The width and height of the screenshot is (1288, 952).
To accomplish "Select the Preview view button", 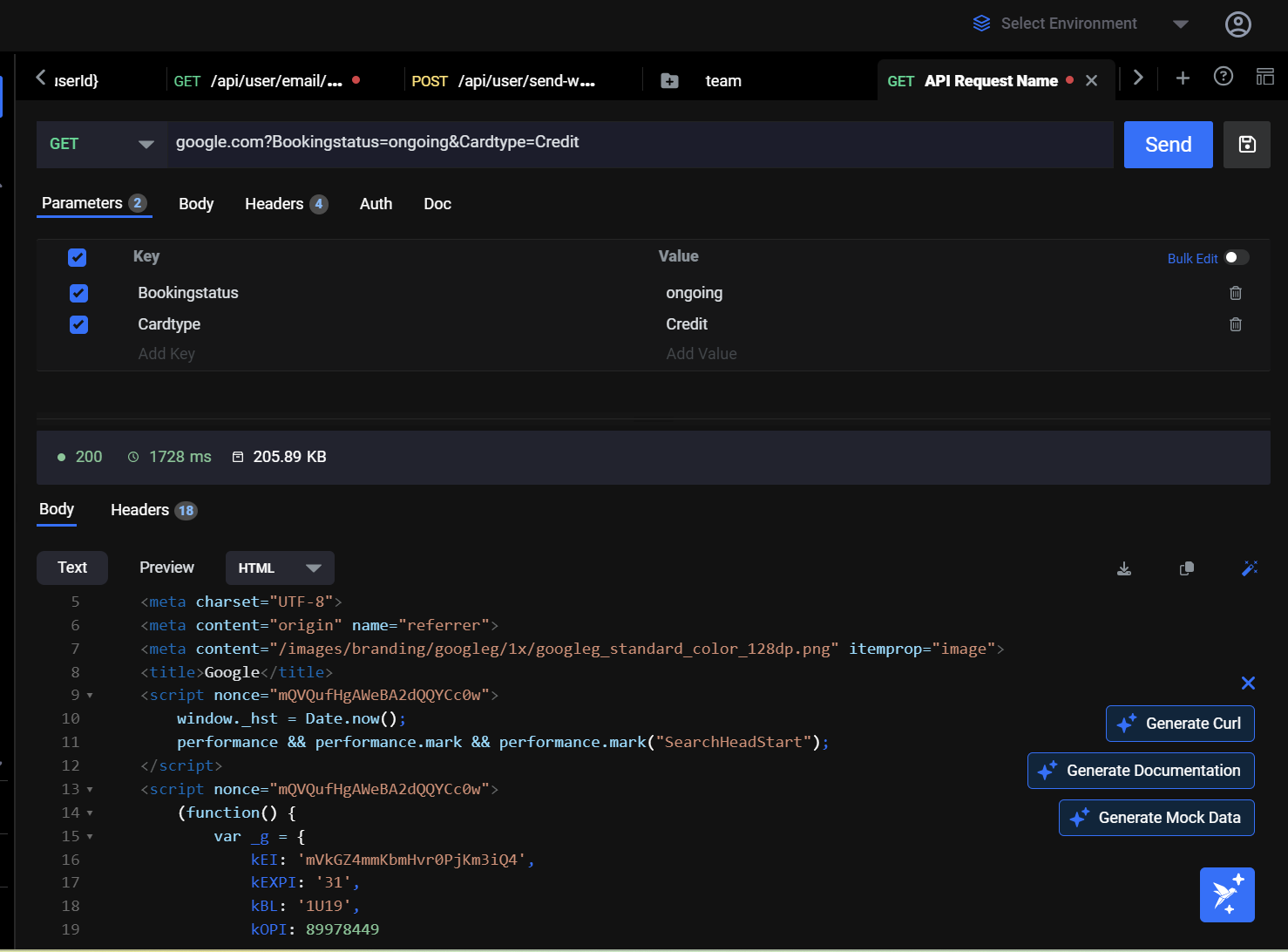I will tap(166, 568).
